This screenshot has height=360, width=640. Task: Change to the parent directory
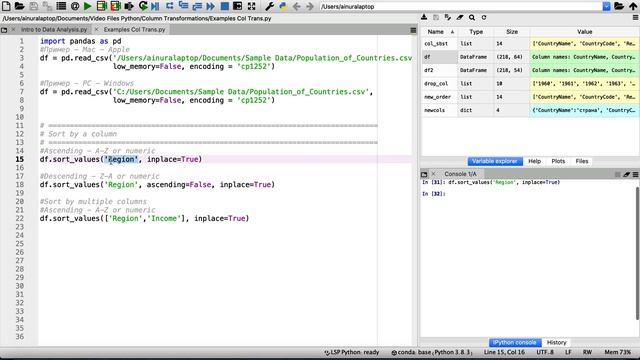click(633, 6)
